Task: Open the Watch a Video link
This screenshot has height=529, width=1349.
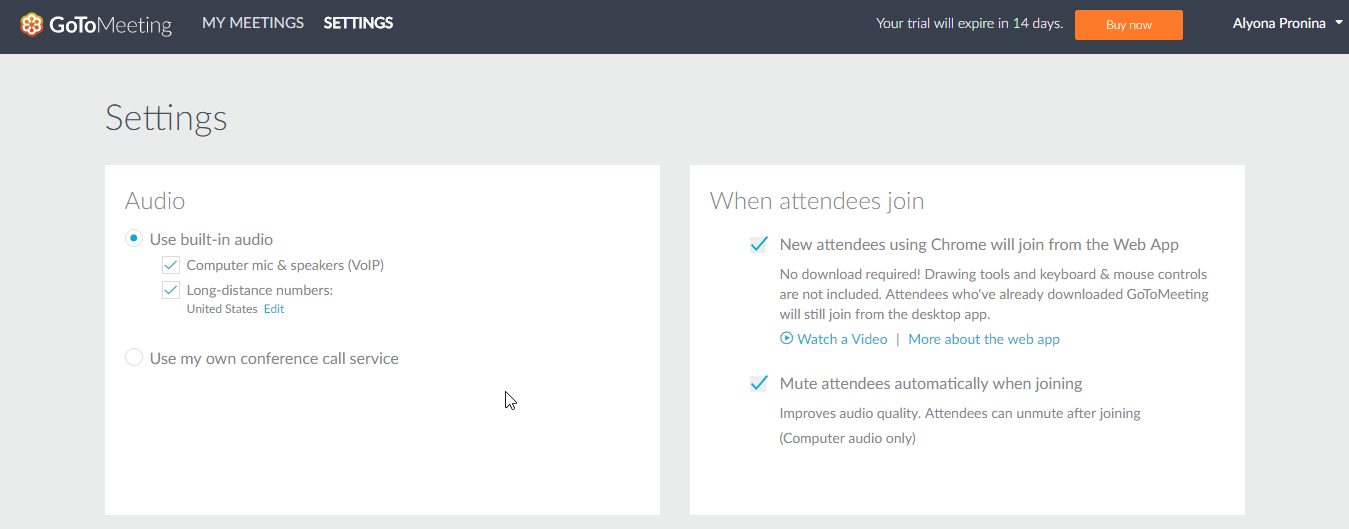Action: pos(842,339)
